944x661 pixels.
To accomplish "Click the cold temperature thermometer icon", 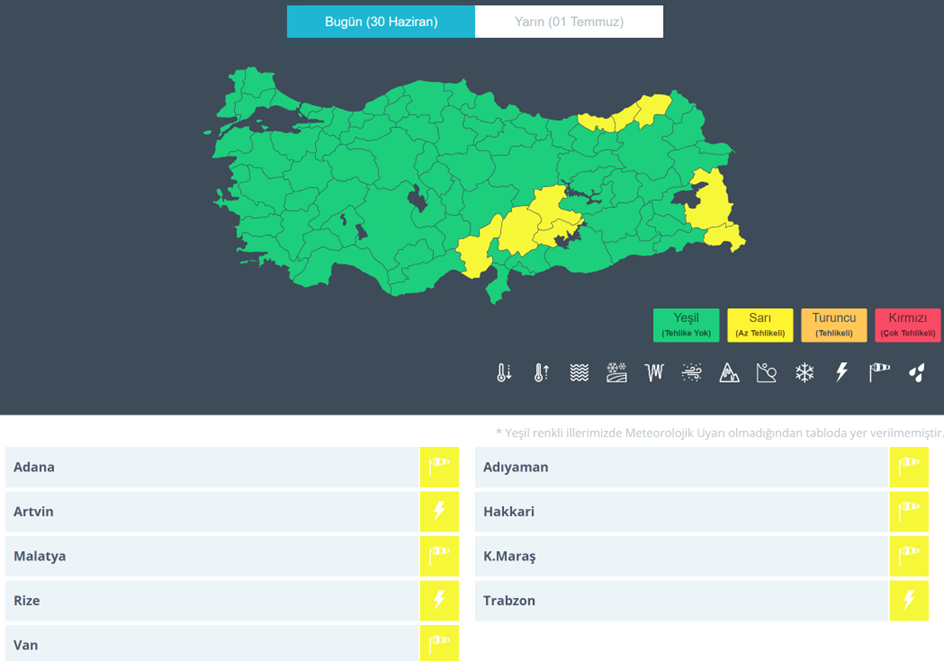I will [504, 373].
